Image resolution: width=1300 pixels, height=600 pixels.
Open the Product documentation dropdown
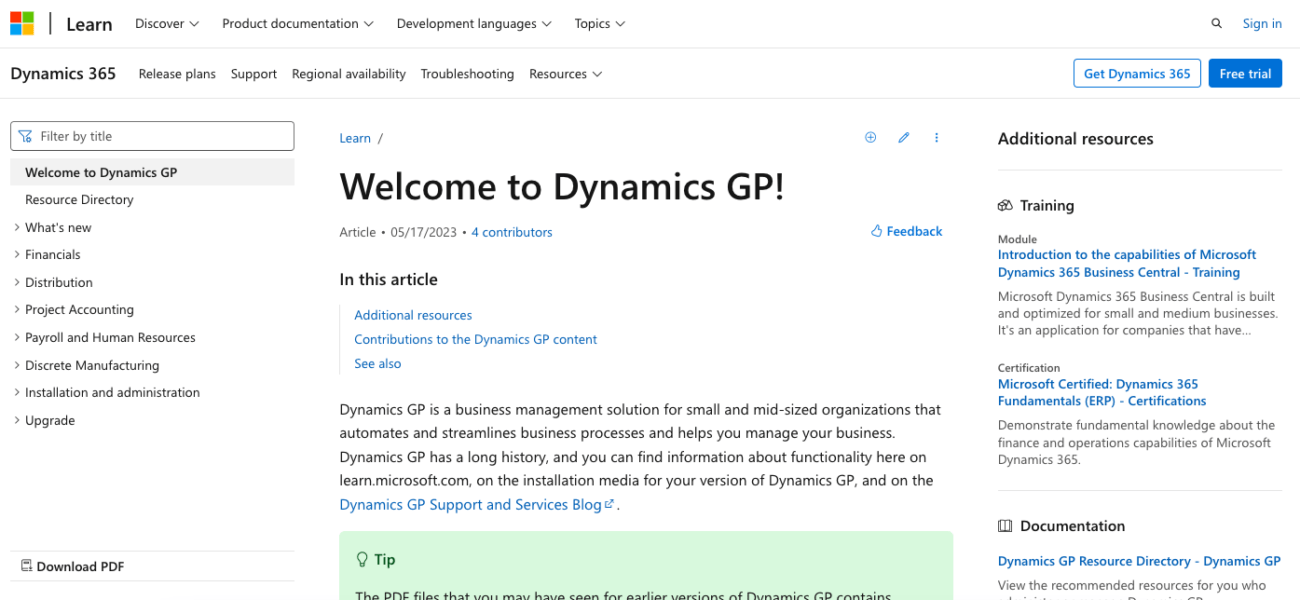[298, 24]
